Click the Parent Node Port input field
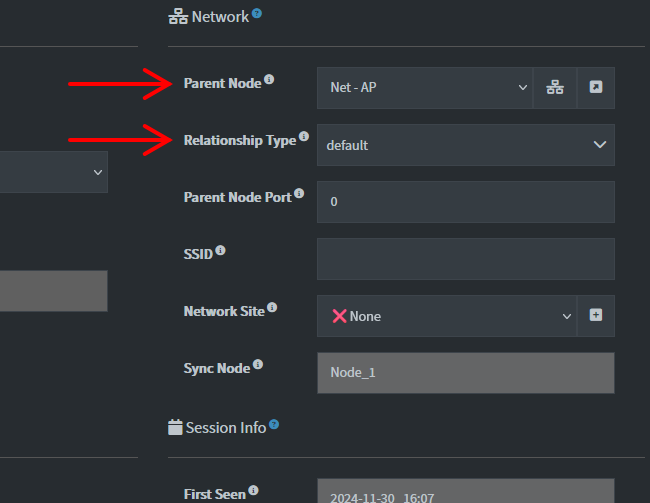The height and width of the screenshot is (503, 650). 465,202
